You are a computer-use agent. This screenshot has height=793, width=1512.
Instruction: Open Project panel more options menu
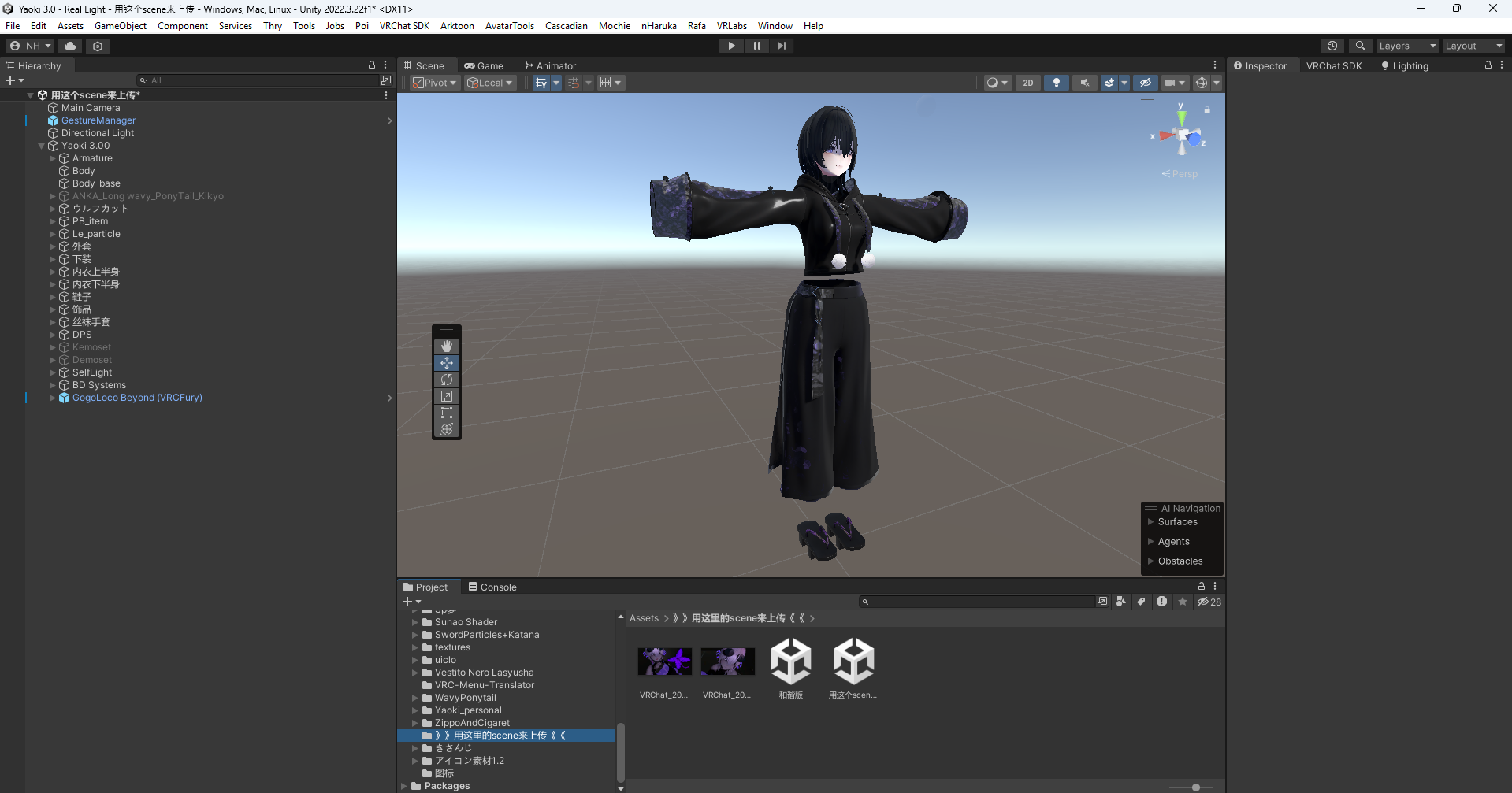(1215, 586)
